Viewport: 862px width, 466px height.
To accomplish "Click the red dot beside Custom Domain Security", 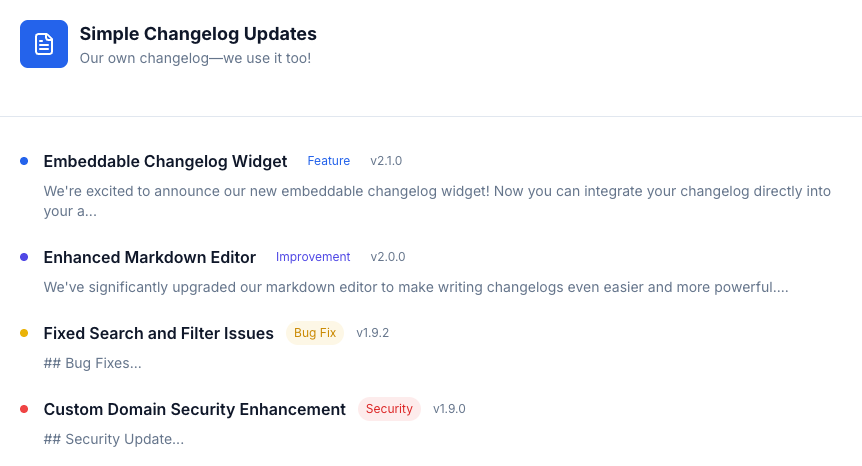I will point(24,409).
